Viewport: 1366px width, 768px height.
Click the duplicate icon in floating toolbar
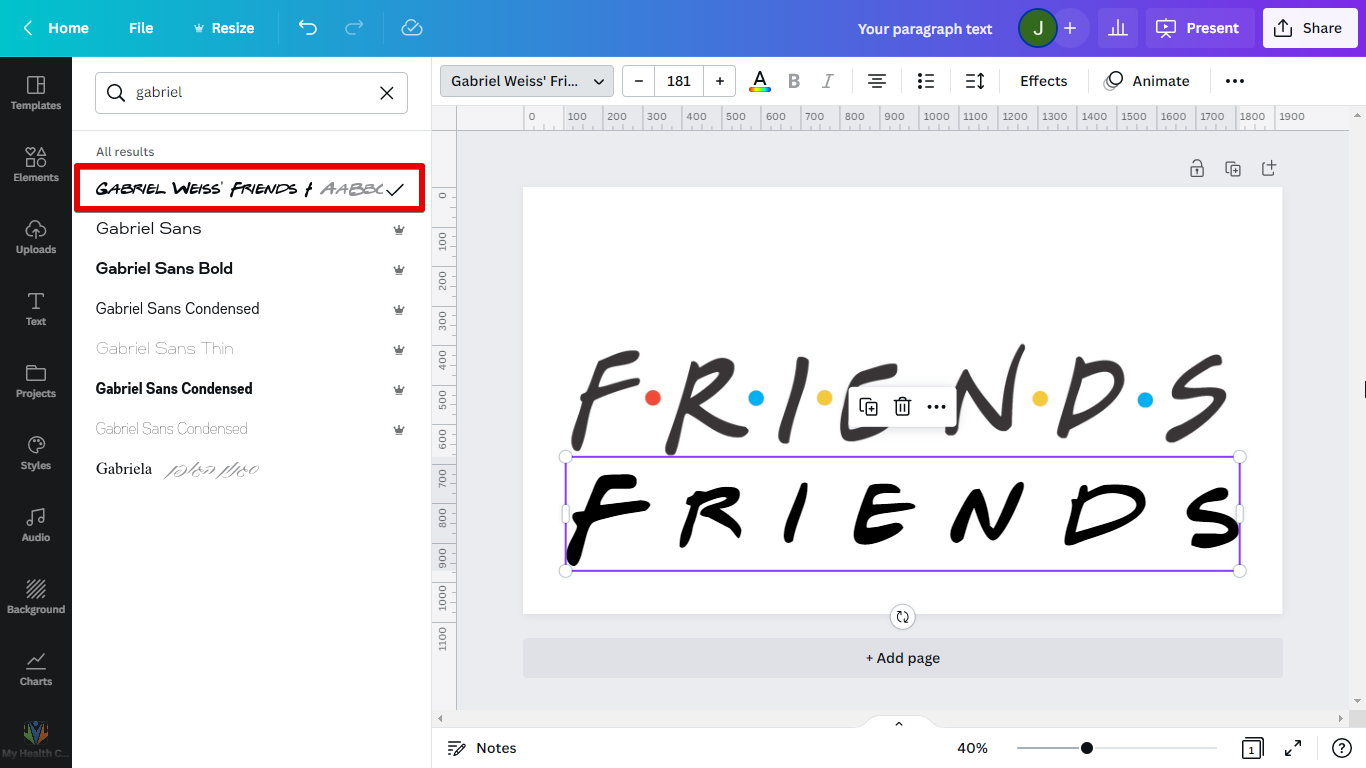point(868,406)
